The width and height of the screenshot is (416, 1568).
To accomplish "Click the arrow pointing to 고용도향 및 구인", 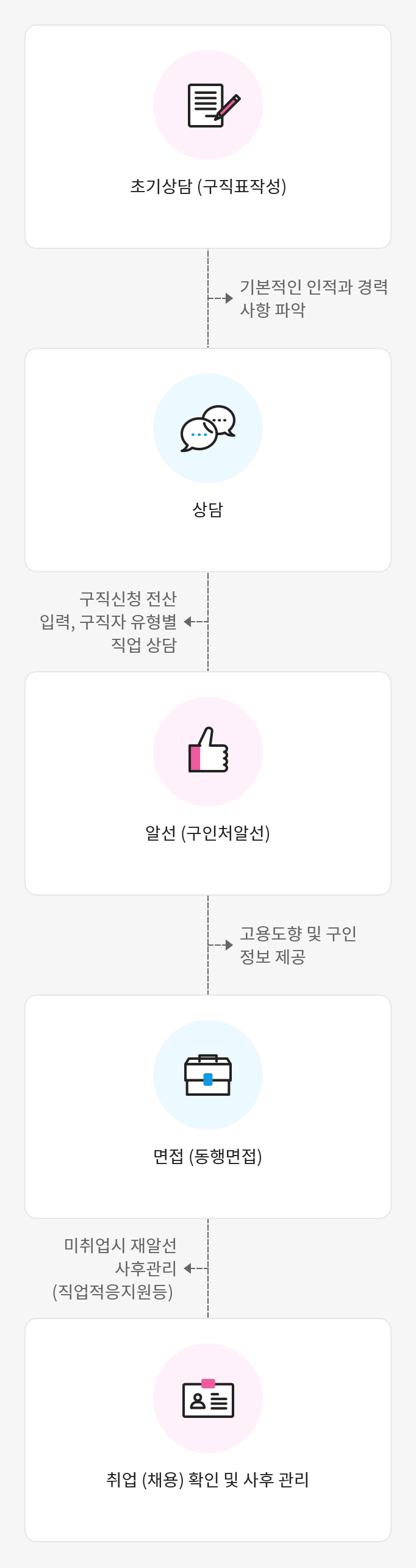I will (x=228, y=945).
